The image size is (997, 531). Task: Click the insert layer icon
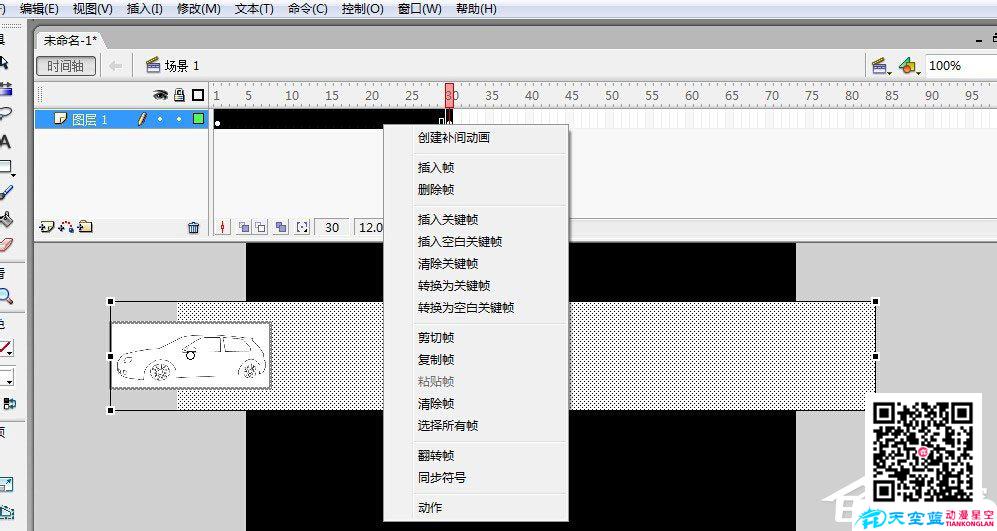pos(46,227)
